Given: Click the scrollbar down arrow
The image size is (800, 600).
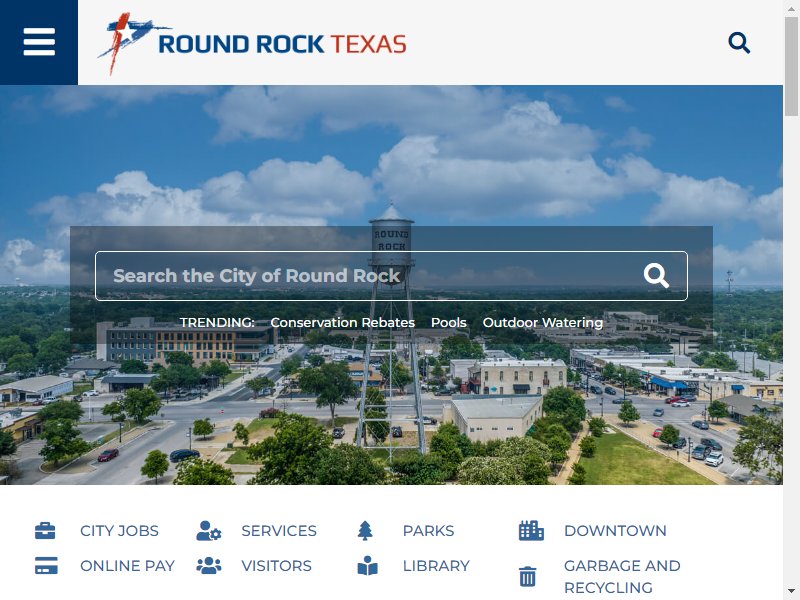Looking at the screenshot, I should coord(791,593).
